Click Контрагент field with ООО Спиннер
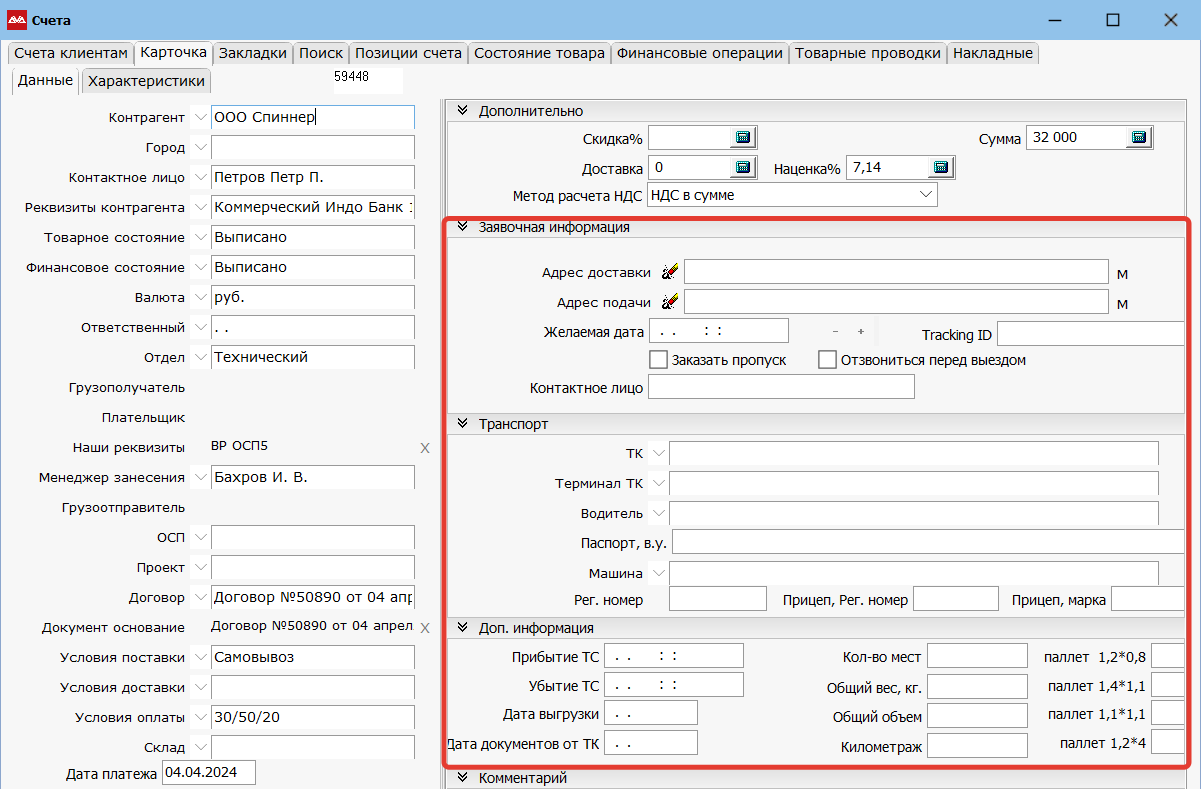 coord(313,118)
